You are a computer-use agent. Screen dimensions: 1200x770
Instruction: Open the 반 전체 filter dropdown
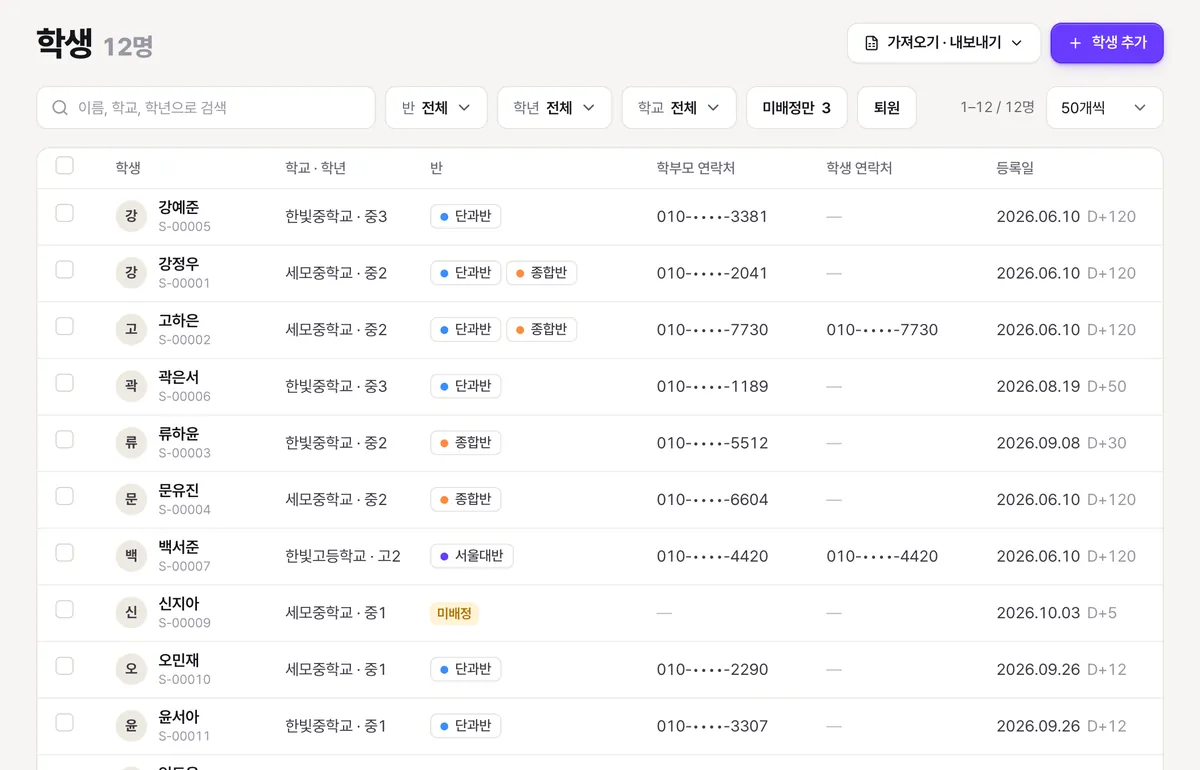point(436,107)
